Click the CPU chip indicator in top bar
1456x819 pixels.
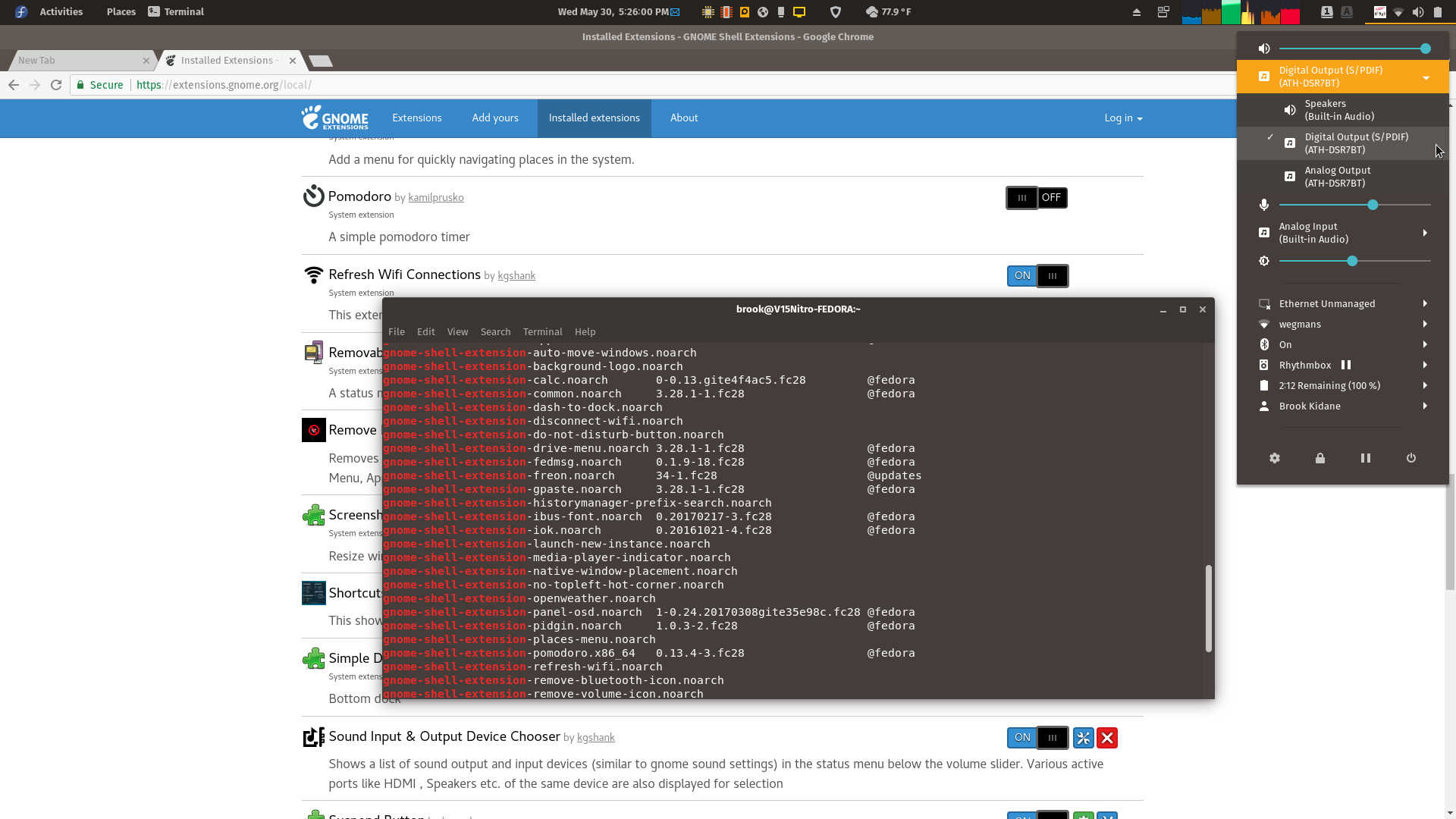tap(708, 11)
